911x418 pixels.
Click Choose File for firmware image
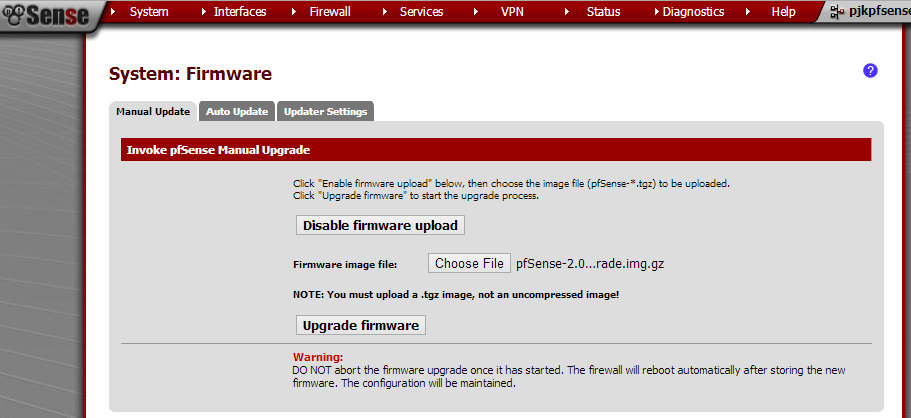click(469, 263)
